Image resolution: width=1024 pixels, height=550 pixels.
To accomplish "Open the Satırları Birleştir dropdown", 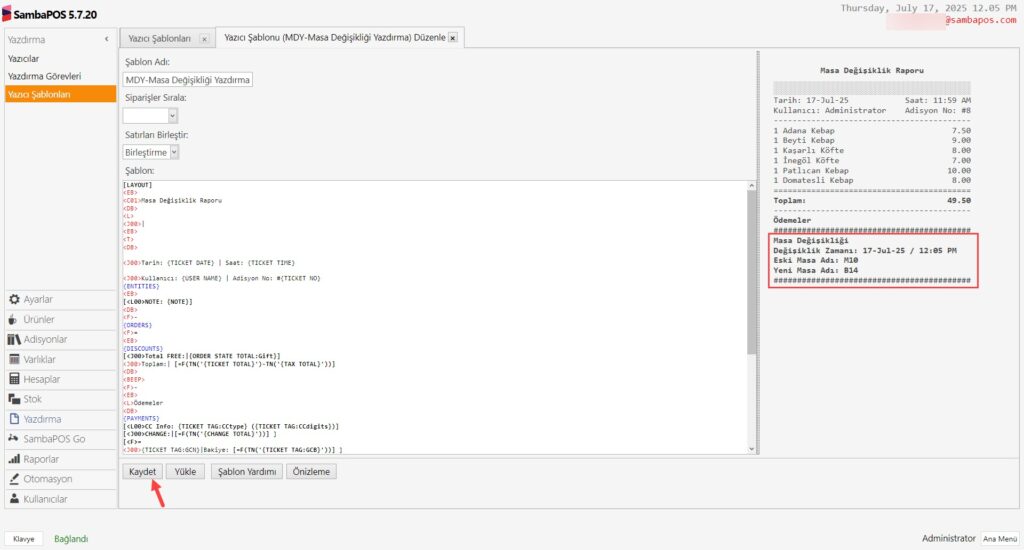I will point(174,152).
